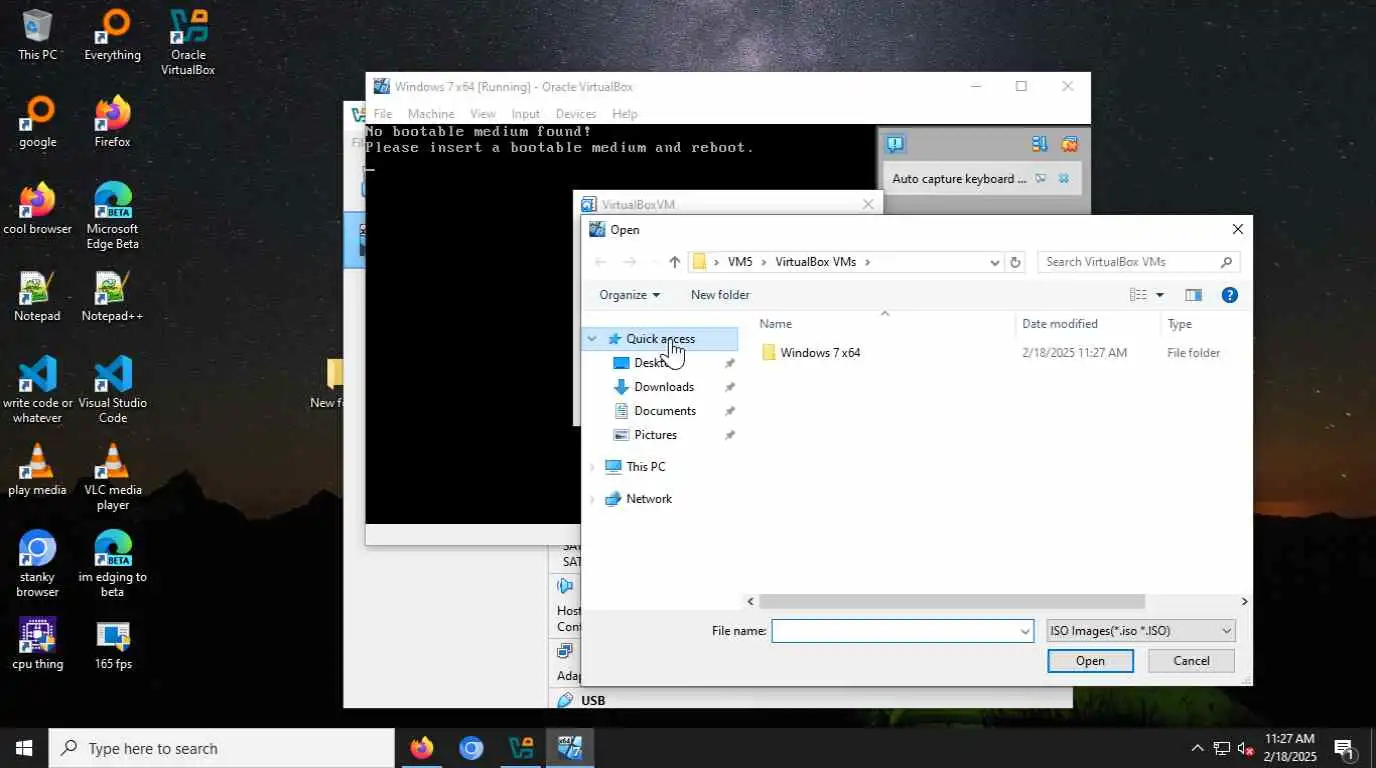Click the Network section icon in VirtualBox Manager
This screenshot has height=768, width=1376.
tap(565, 652)
